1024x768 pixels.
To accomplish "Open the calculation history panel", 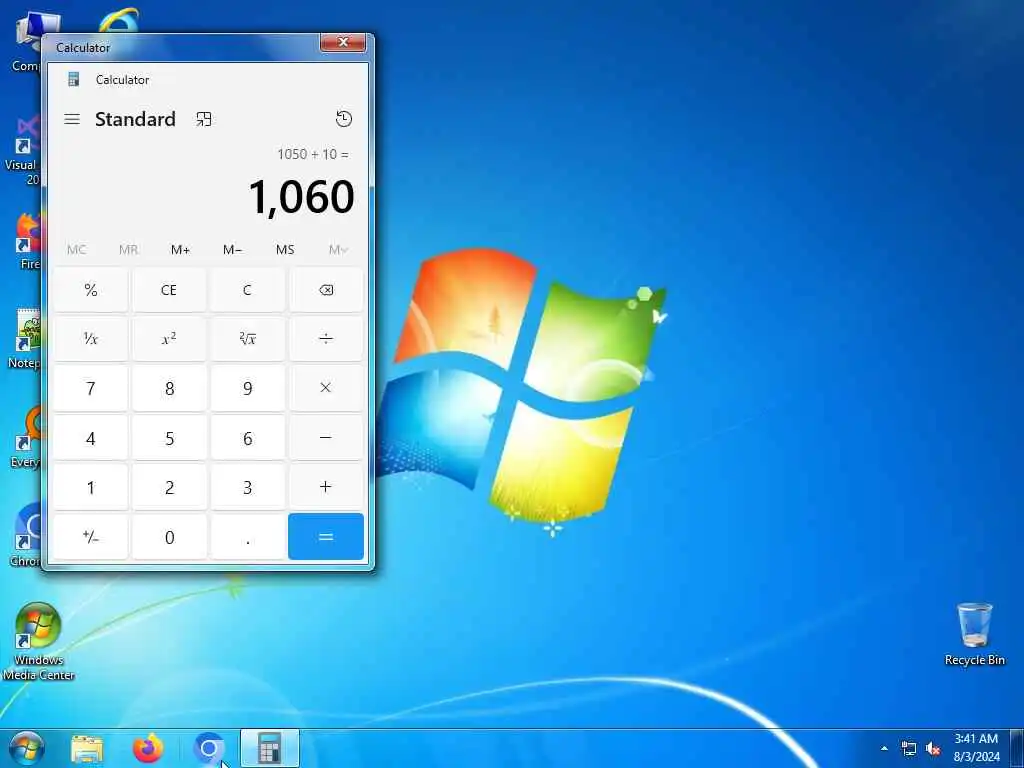I will point(344,119).
